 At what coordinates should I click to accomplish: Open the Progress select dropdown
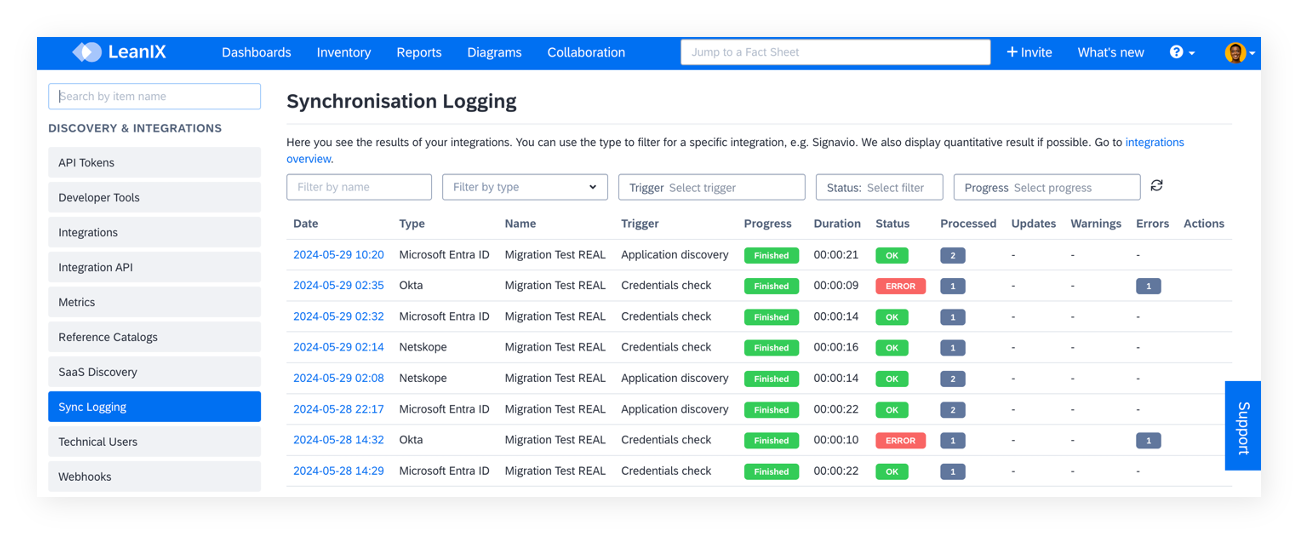coord(1047,187)
